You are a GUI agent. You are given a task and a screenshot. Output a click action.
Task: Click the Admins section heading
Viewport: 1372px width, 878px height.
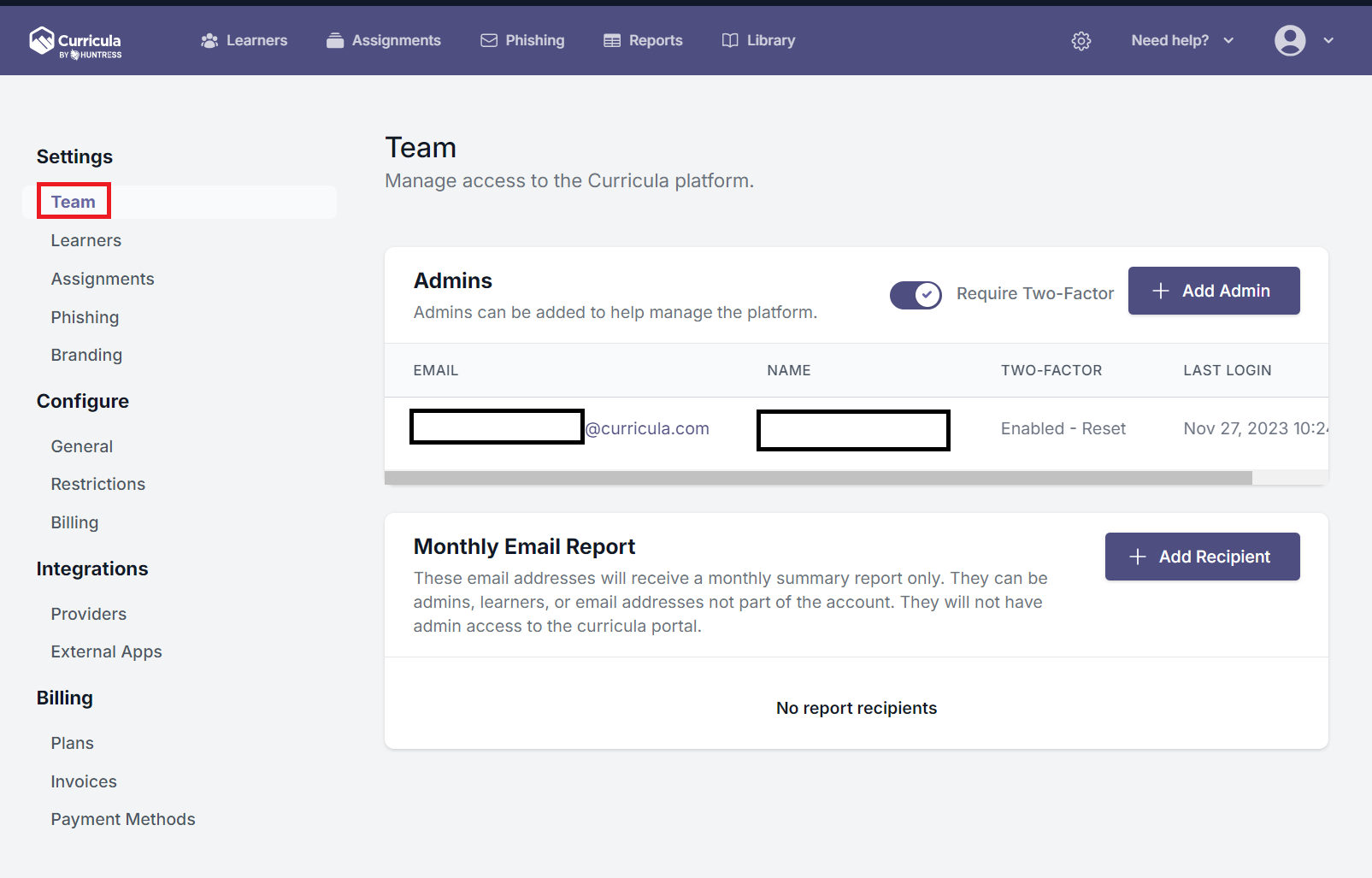(453, 280)
